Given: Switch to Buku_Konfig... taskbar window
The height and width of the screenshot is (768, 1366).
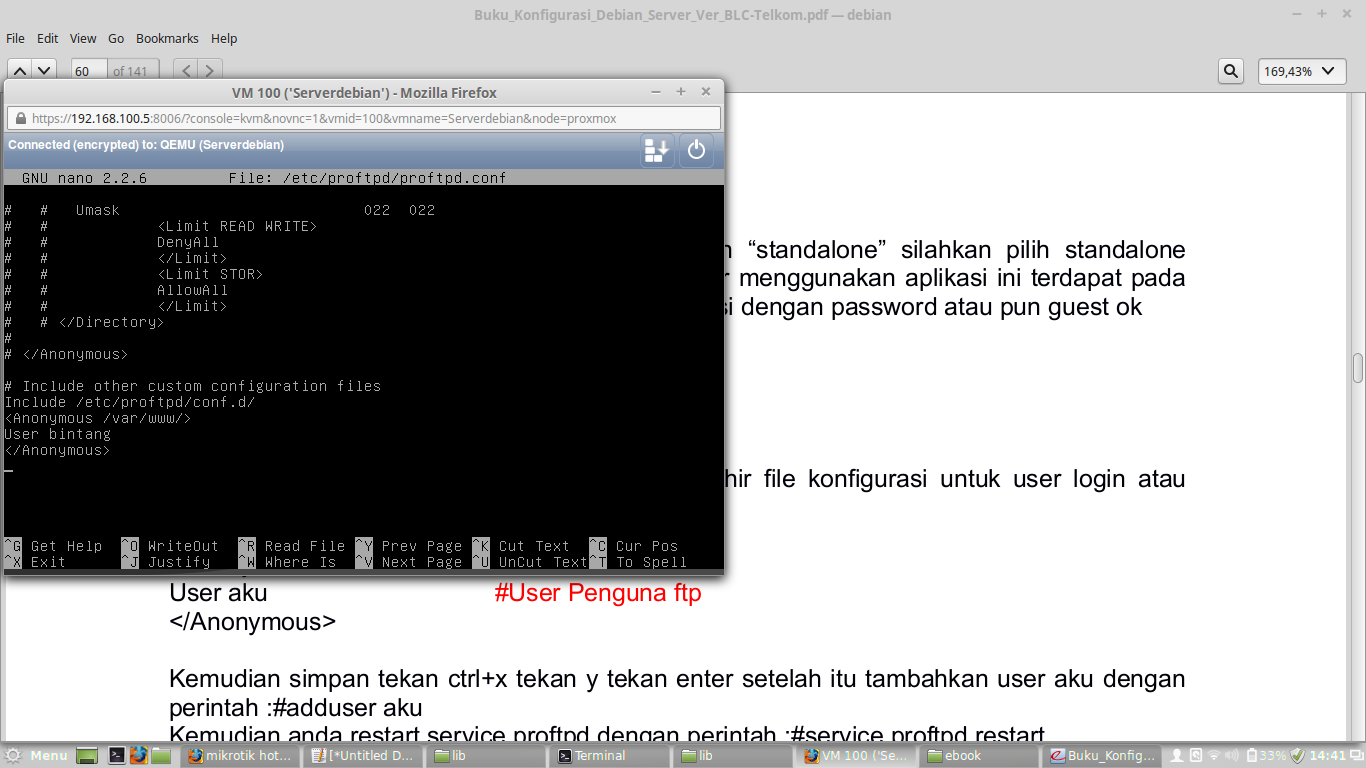Looking at the screenshot, I should pos(1103,756).
